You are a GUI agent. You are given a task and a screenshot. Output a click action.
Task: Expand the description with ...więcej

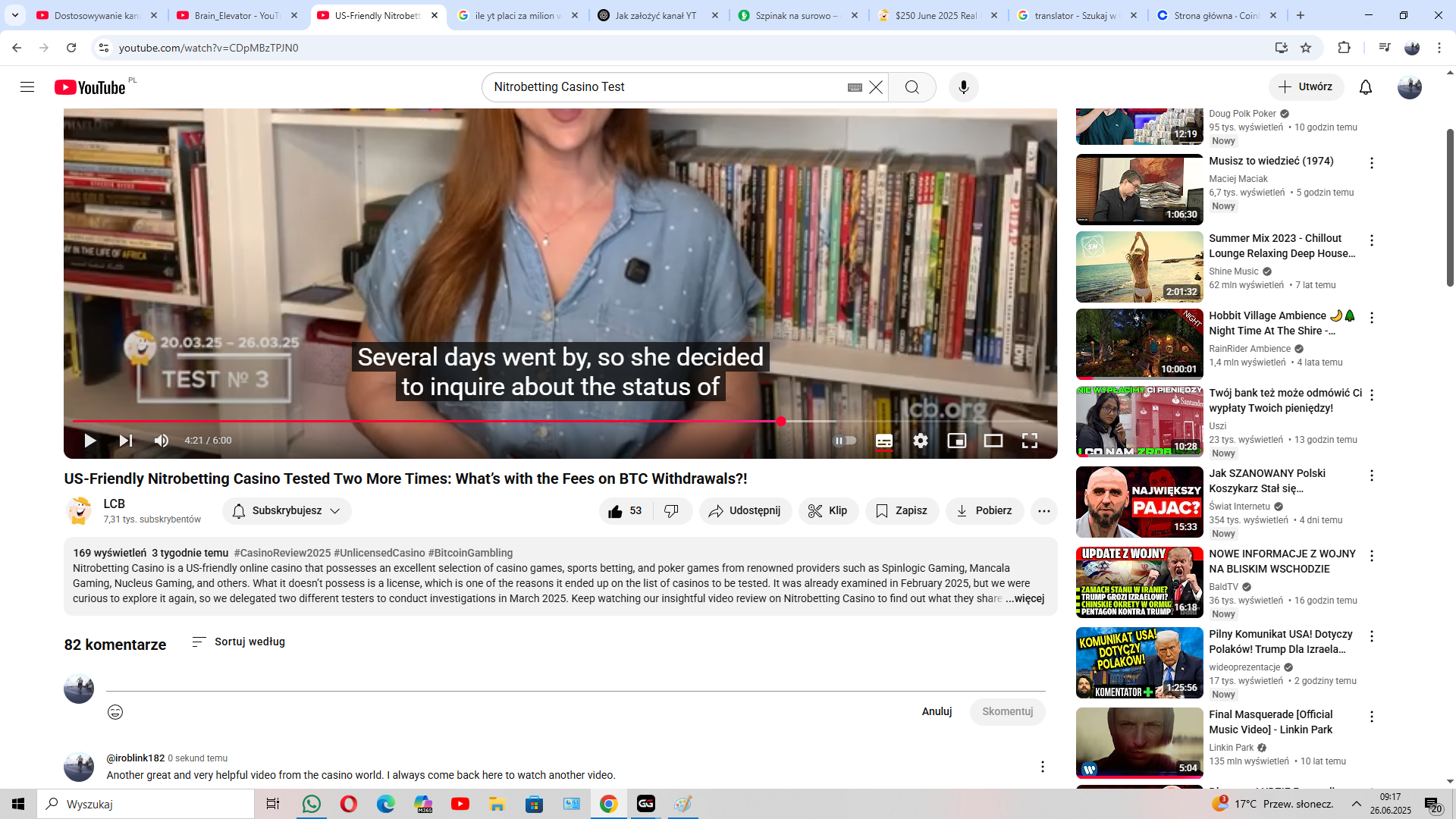(1025, 598)
